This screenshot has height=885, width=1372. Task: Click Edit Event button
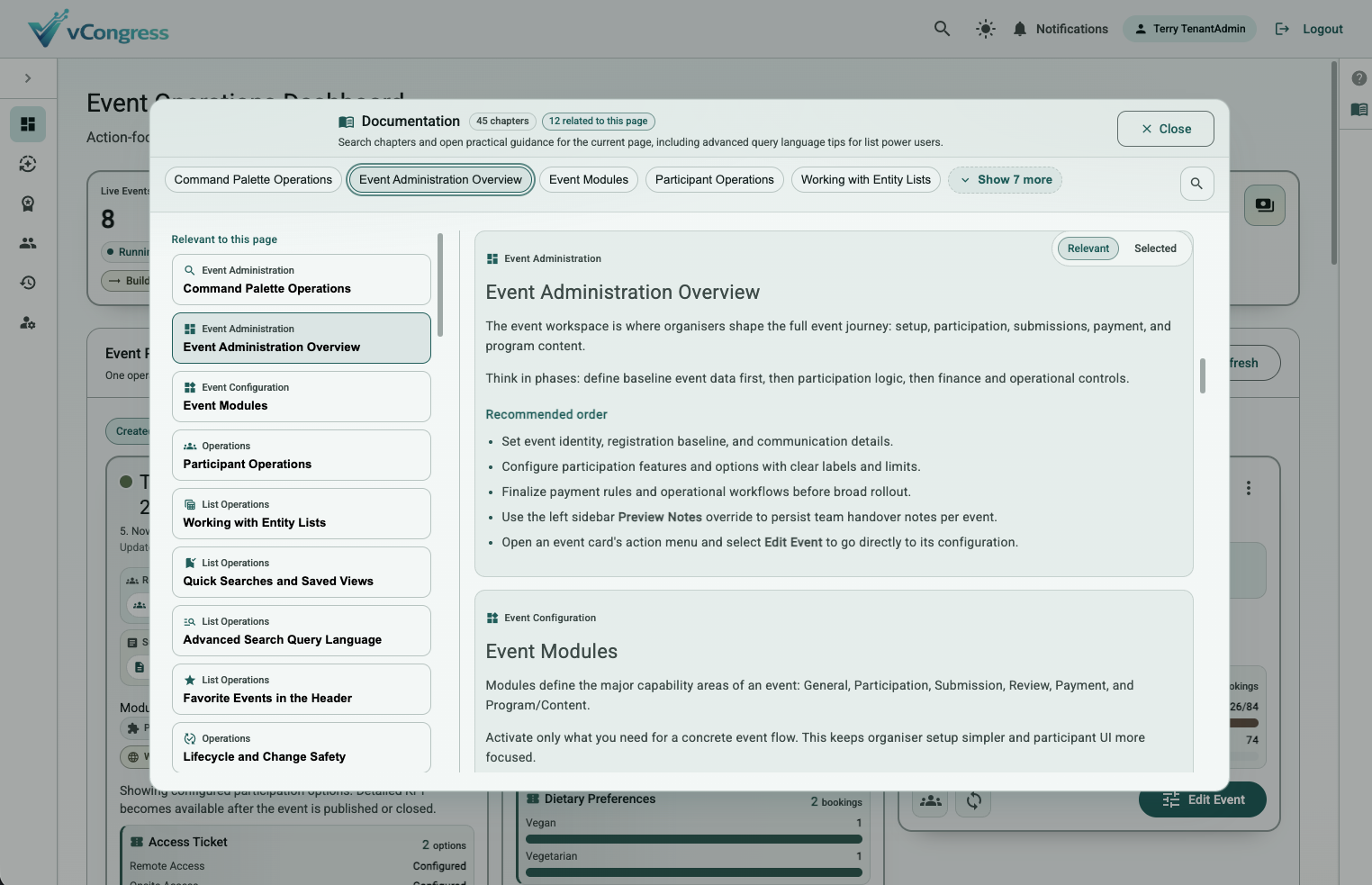[1203, 799]
